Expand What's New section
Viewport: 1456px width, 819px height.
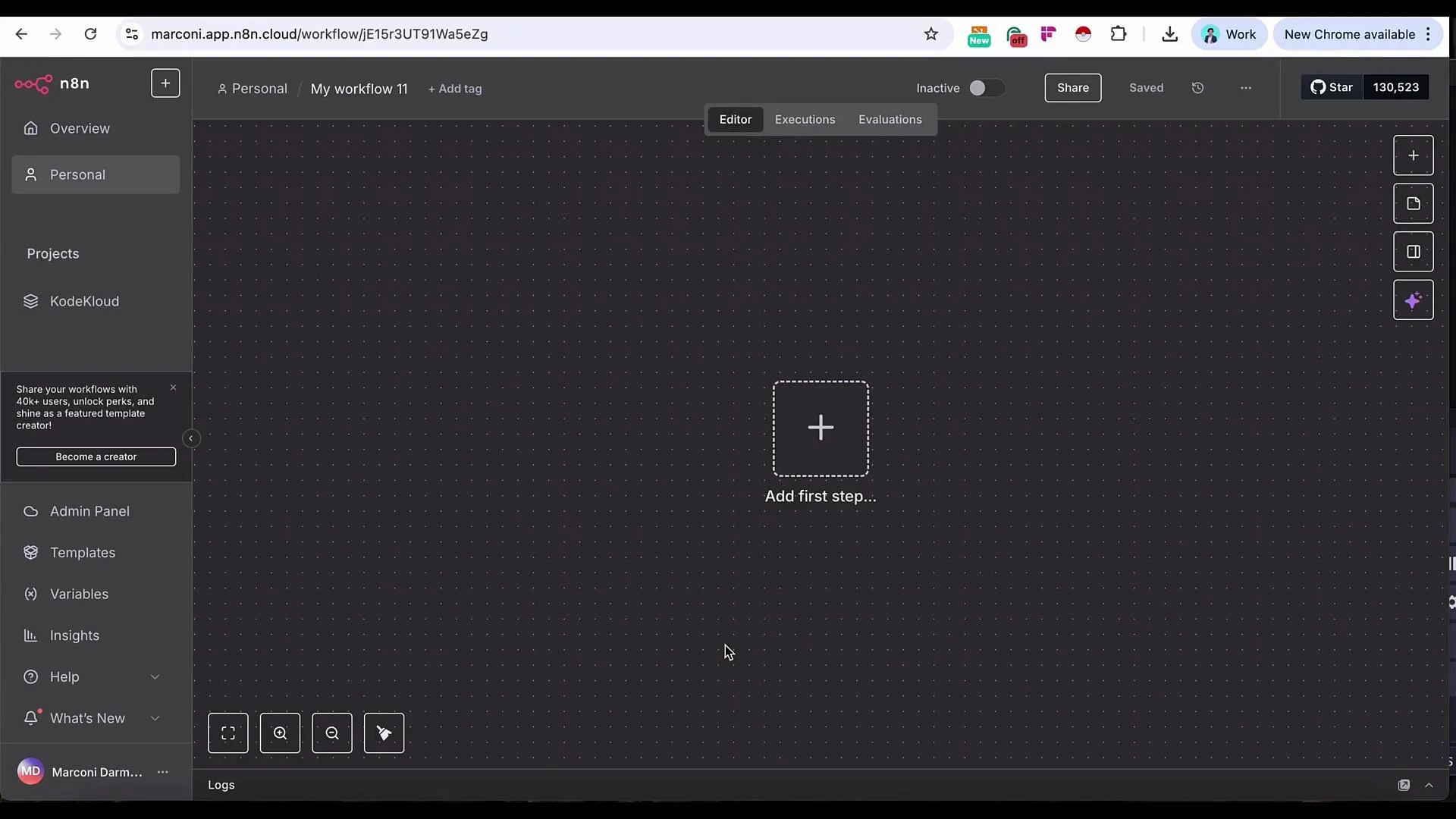tap(96, 718)
